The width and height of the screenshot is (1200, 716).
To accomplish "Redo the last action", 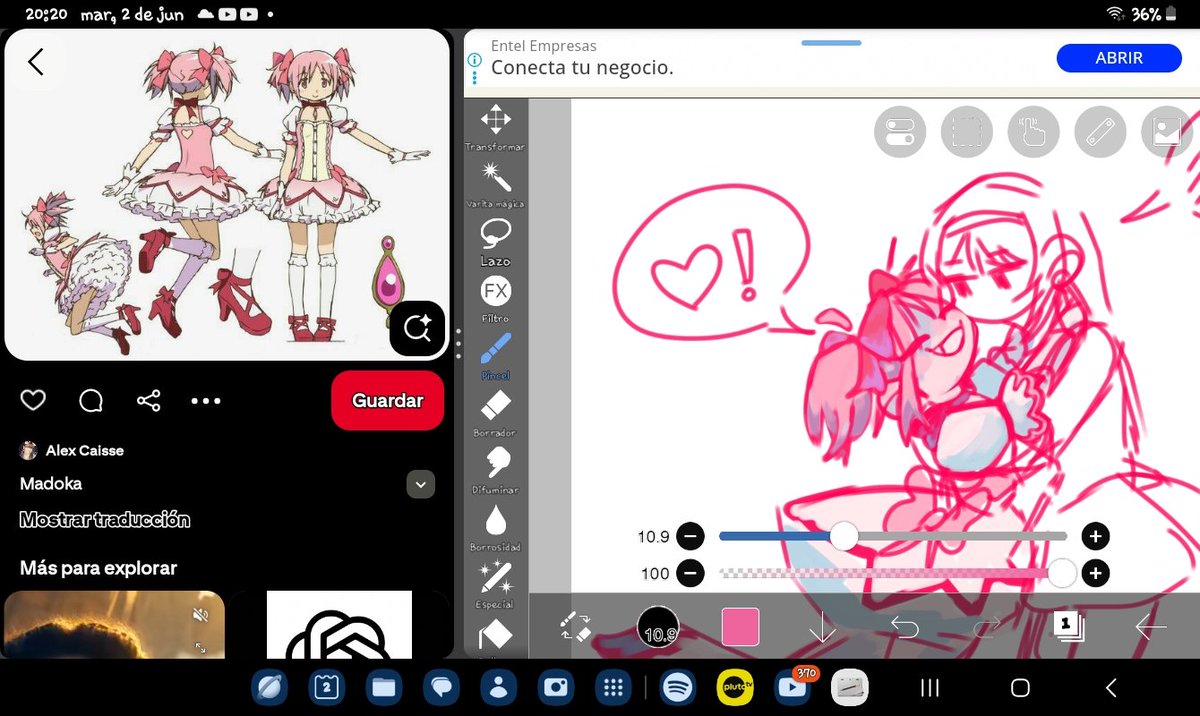I will [x=986, y=627].
